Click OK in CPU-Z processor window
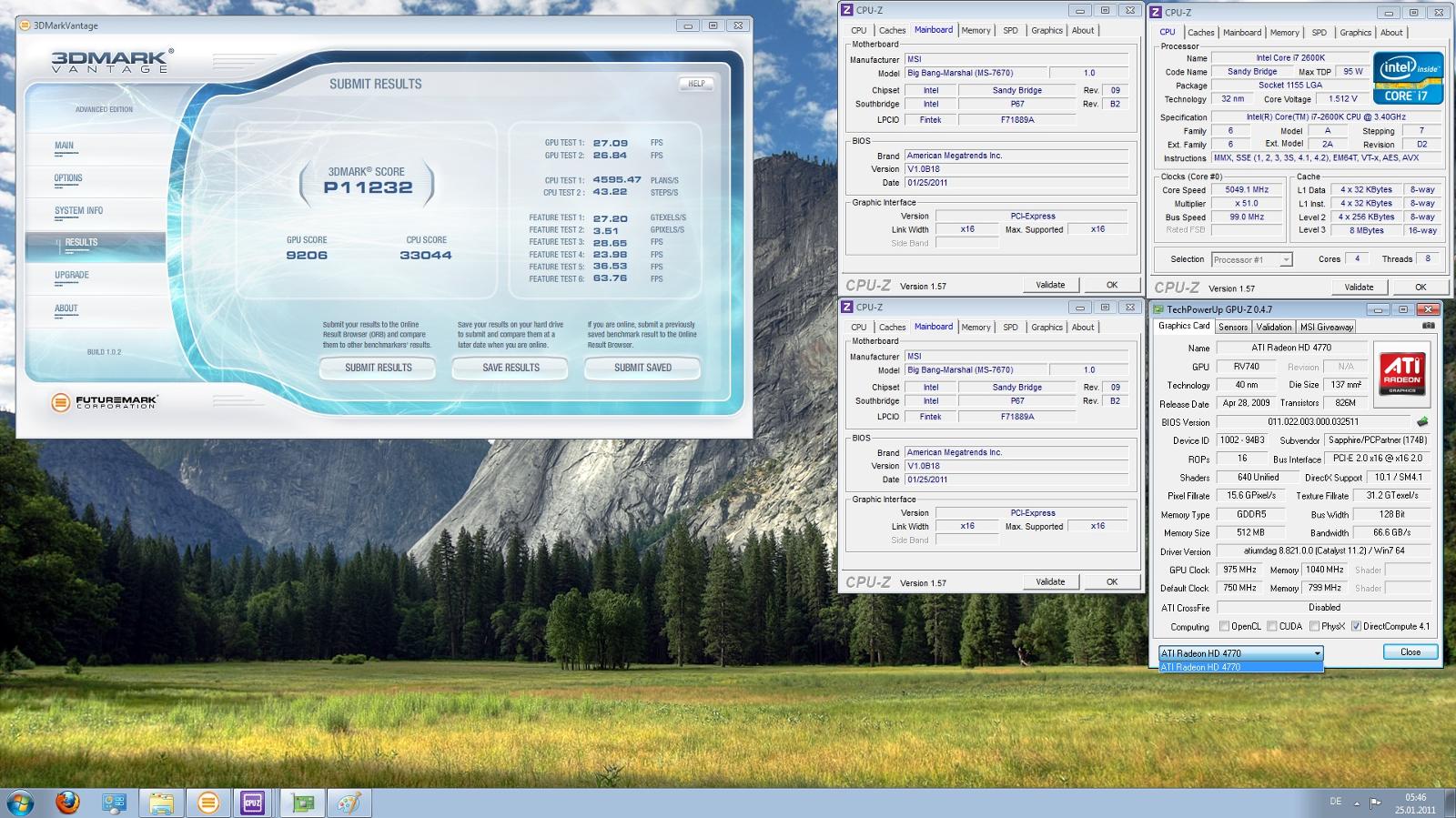1456x818 pixels. coord(1421,287)
